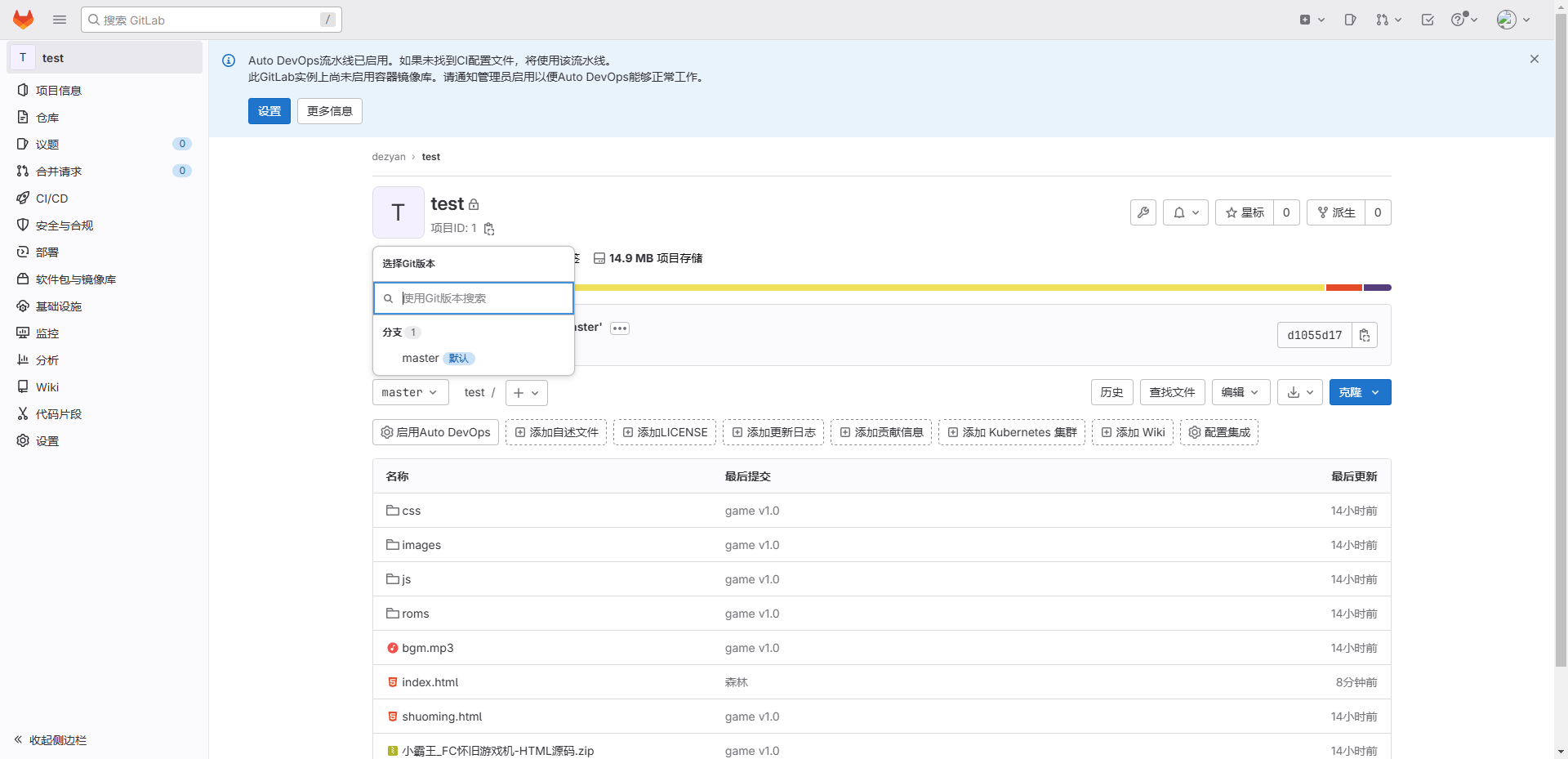Open the merge requests dropdown in the top bar

pyautogui.click(x=1388, y=20)
